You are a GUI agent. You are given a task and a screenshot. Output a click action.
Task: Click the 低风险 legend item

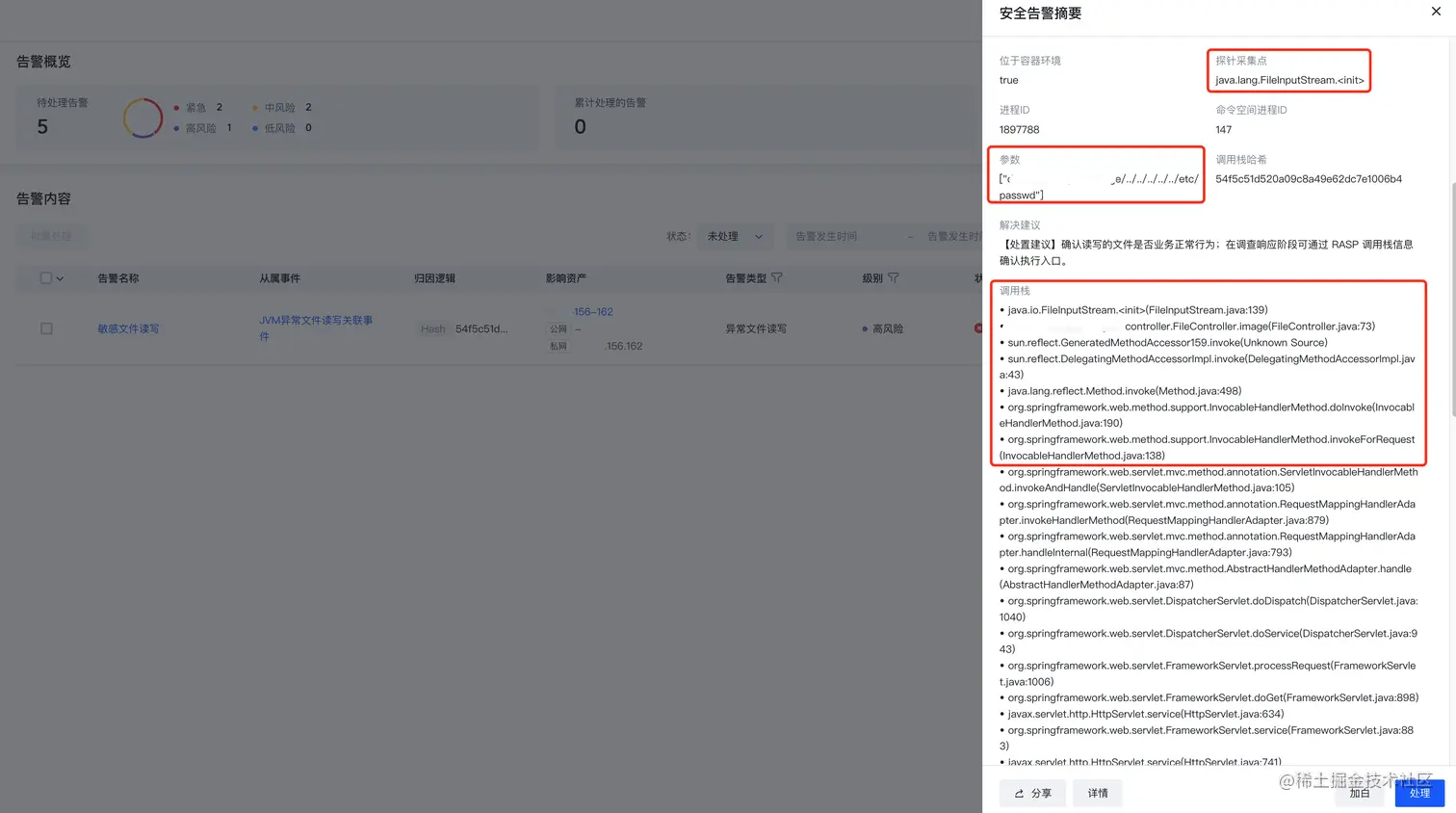(281, 128)
